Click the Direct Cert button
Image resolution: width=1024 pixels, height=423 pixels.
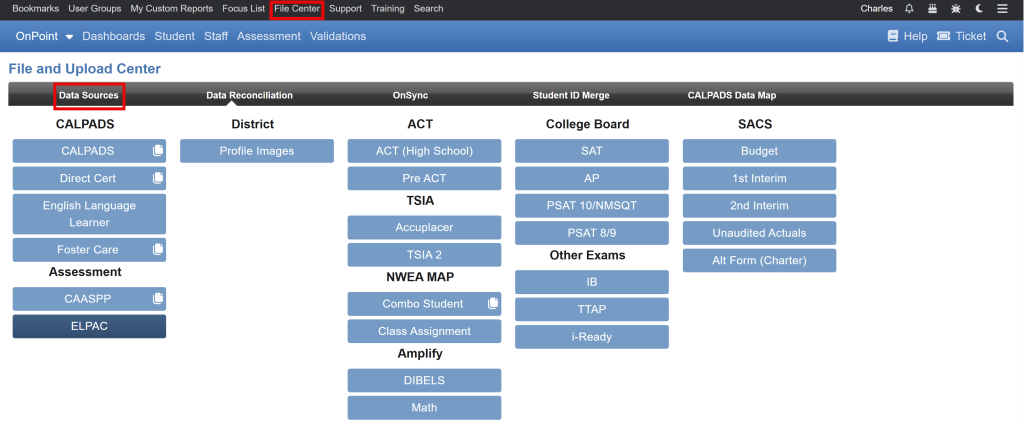[x=89, y=178]
